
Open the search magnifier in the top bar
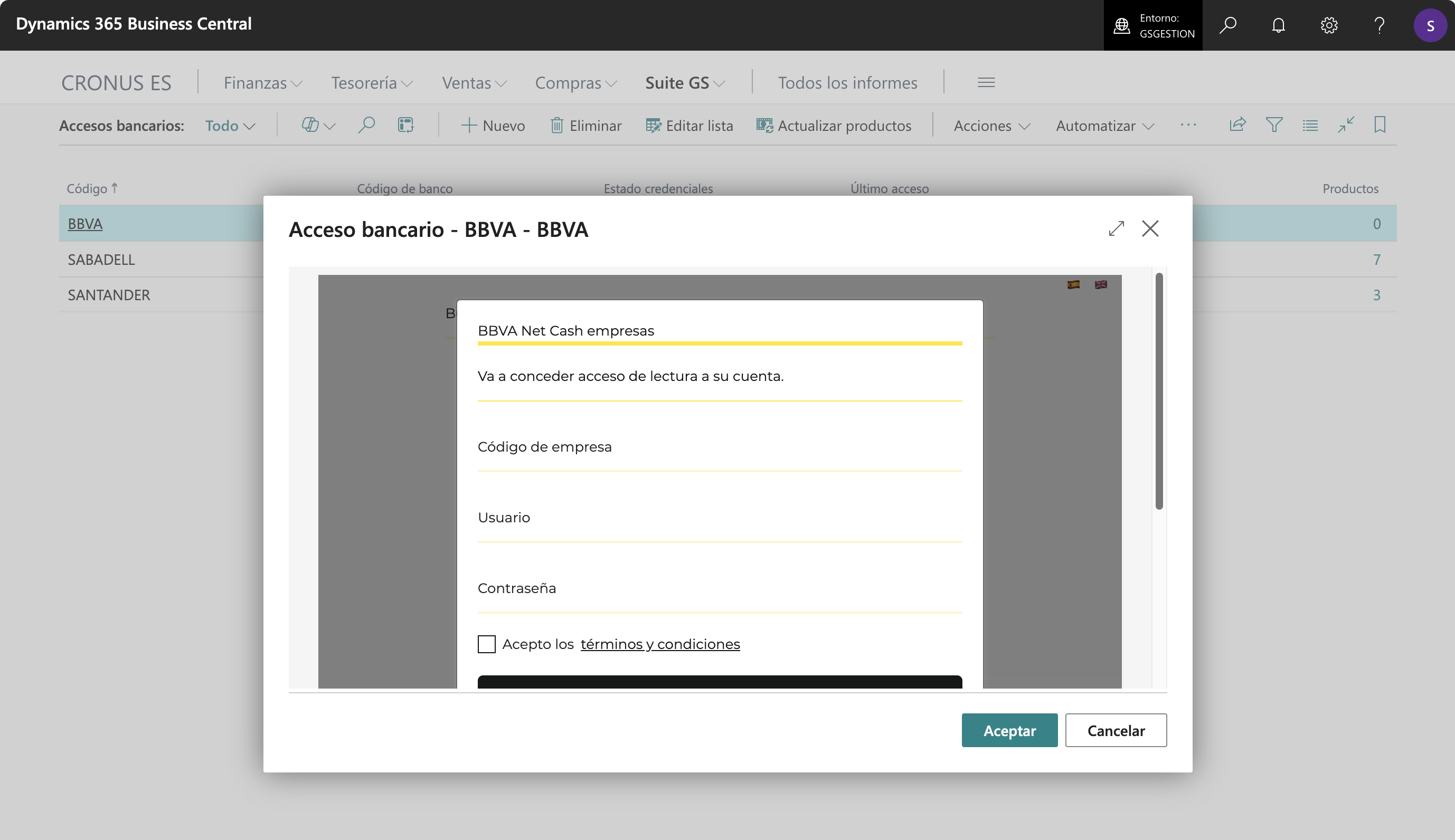[1227, 25]
